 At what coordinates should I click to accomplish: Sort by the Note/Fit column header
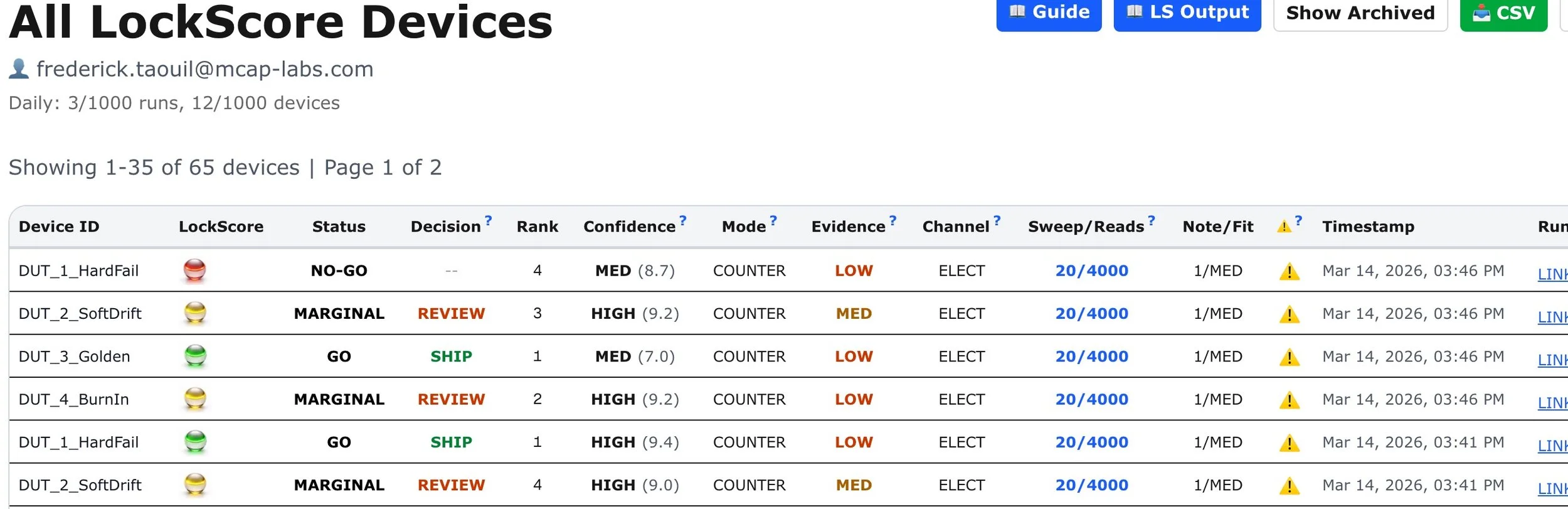click(1217, 227)
